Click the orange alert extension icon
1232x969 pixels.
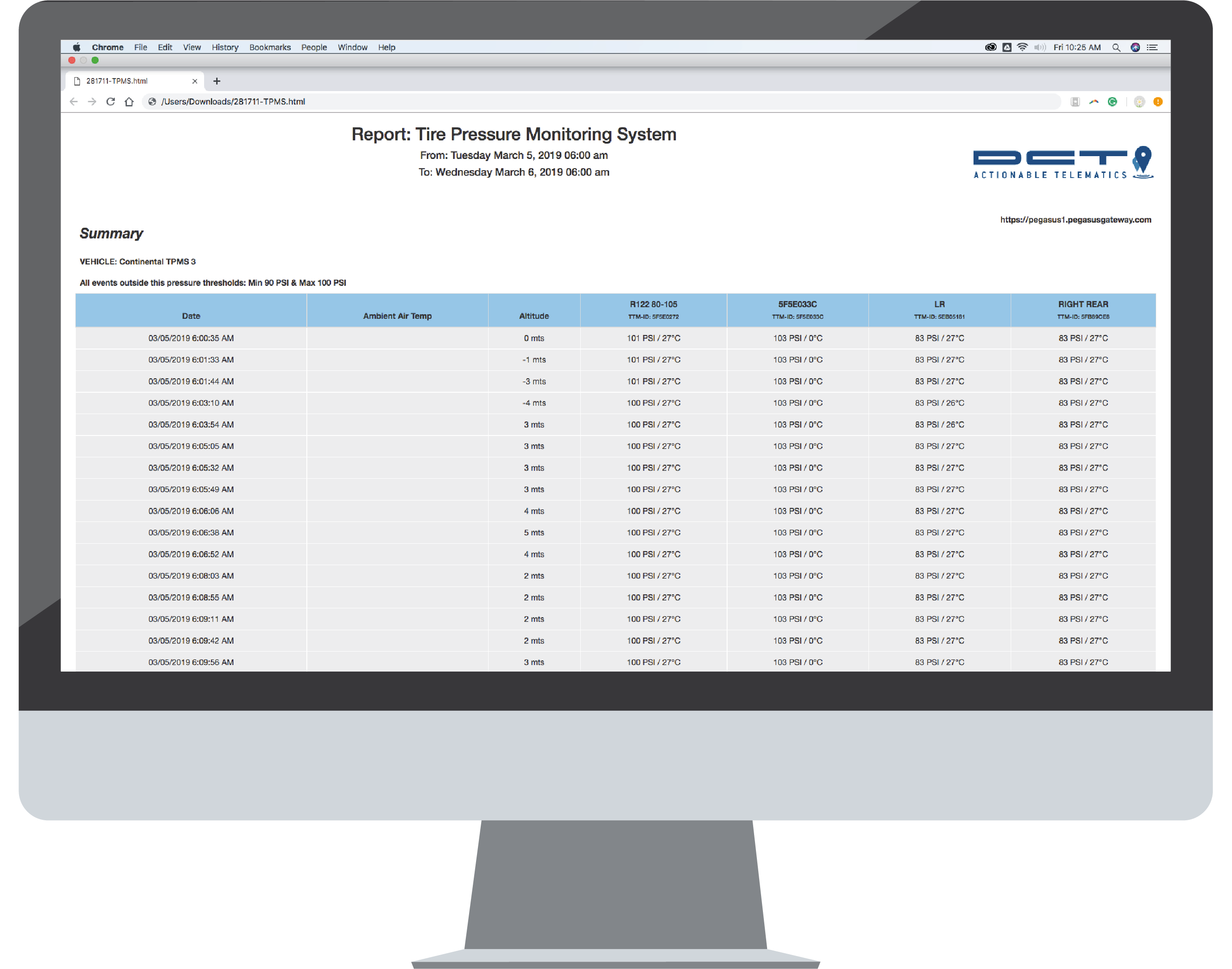coord(1158,102)
